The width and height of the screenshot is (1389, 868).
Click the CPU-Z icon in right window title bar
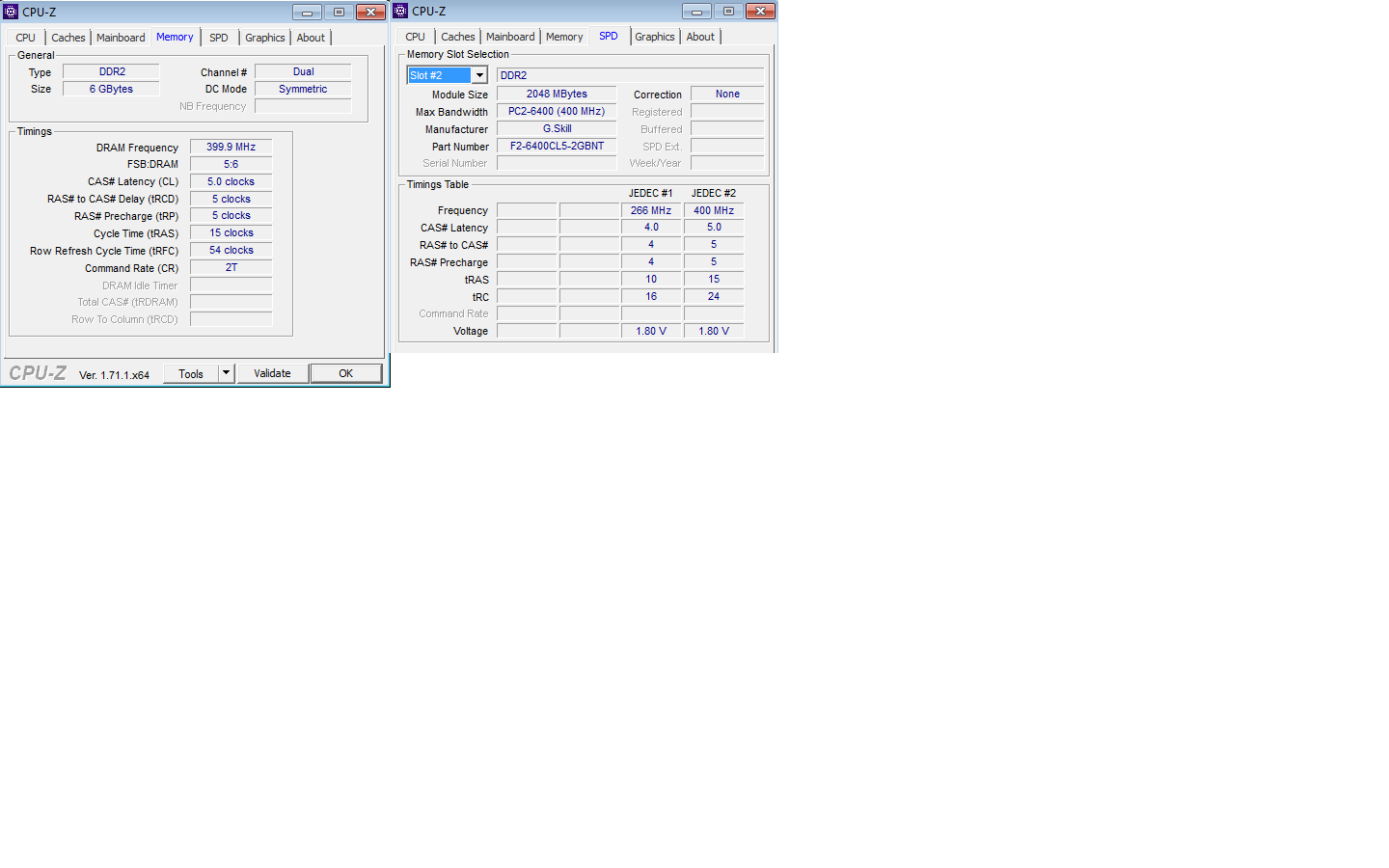(400, 11)
